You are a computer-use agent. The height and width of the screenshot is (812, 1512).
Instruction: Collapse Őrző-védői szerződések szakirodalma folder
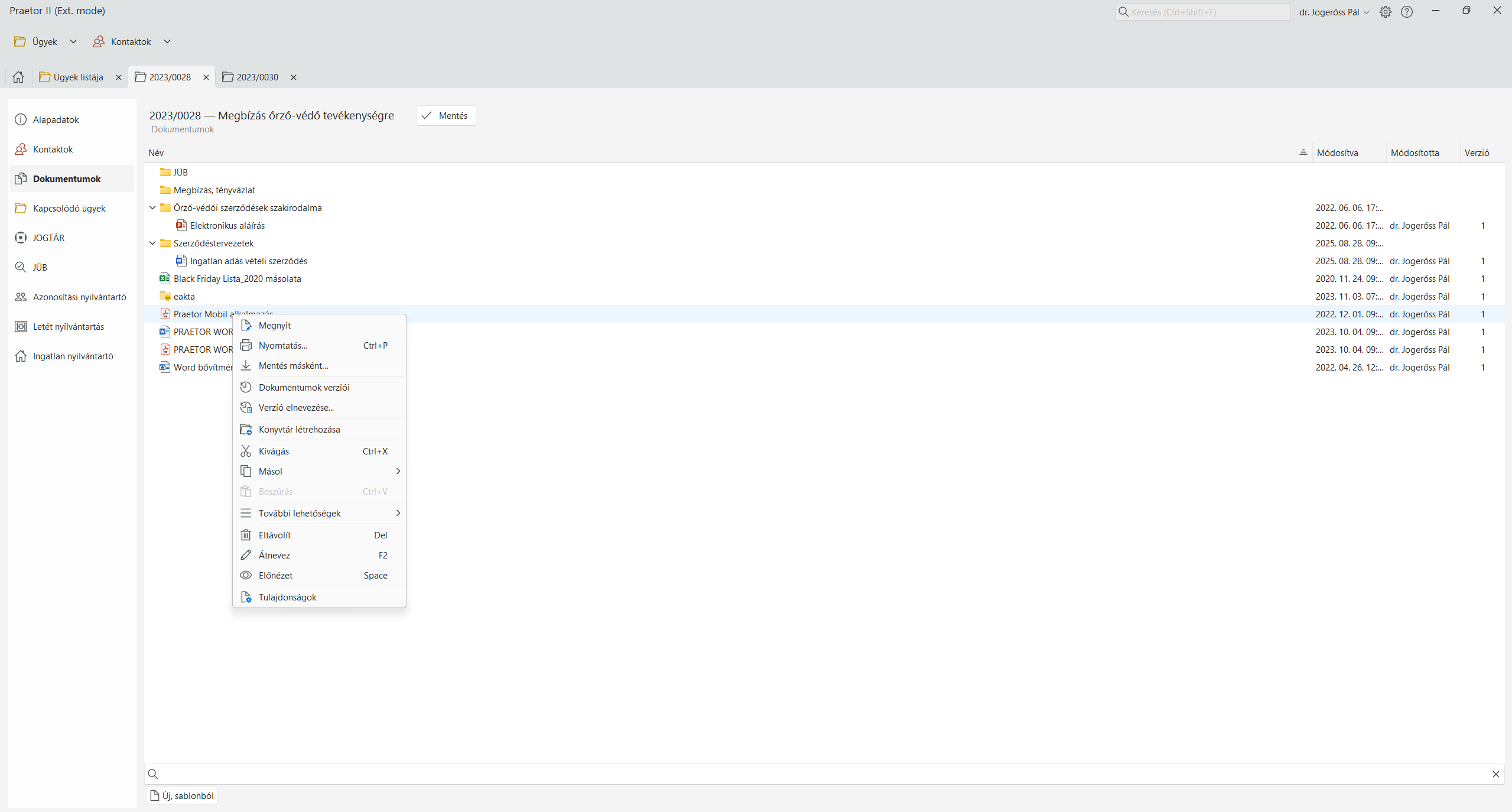pyautogui.click(x=152, y=207)
